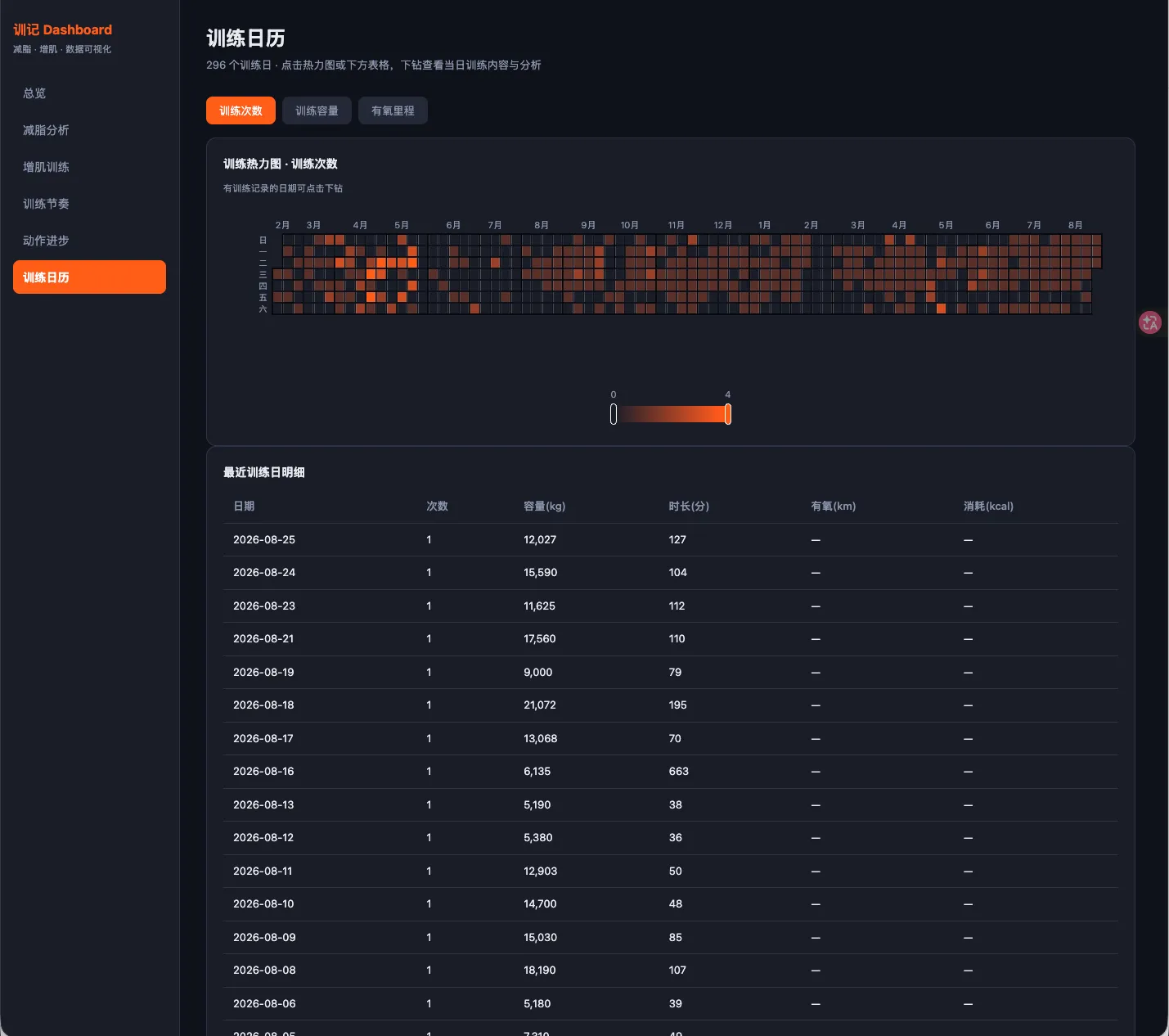The image size is (1169, 1036).
Task: Select the active 训练日历 sidebar item
Action: [x=89, y=277]
